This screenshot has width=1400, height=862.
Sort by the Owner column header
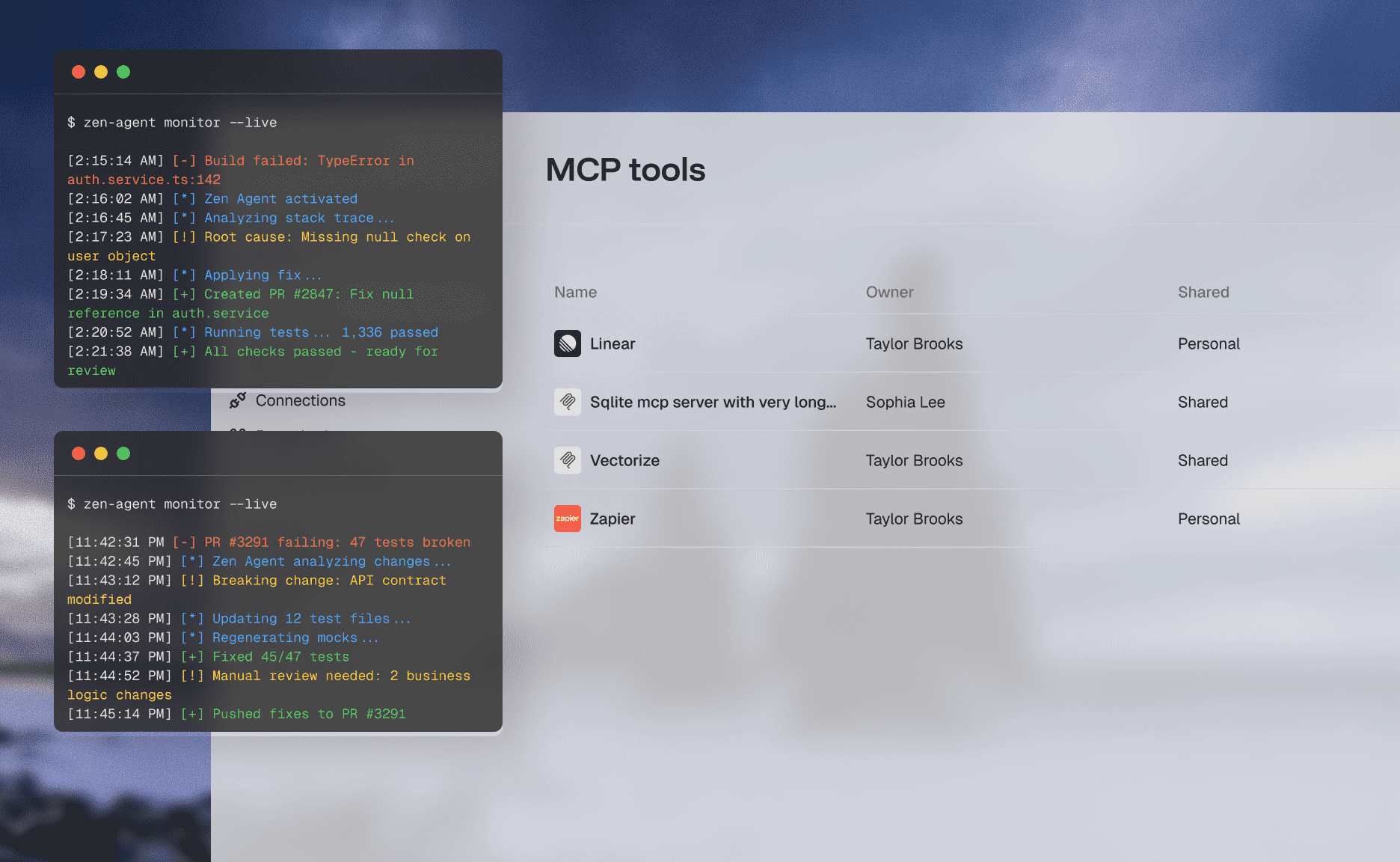(x=889, y=292)
